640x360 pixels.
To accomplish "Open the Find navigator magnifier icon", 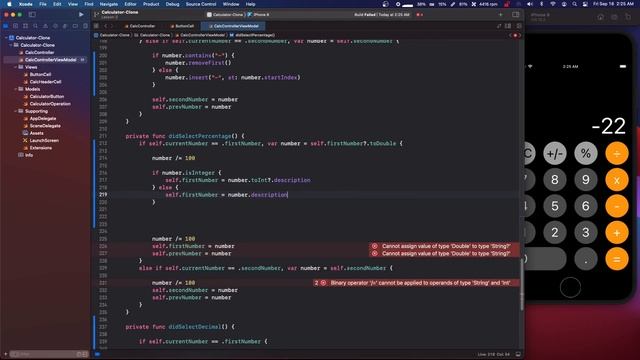I will [36, 26].
